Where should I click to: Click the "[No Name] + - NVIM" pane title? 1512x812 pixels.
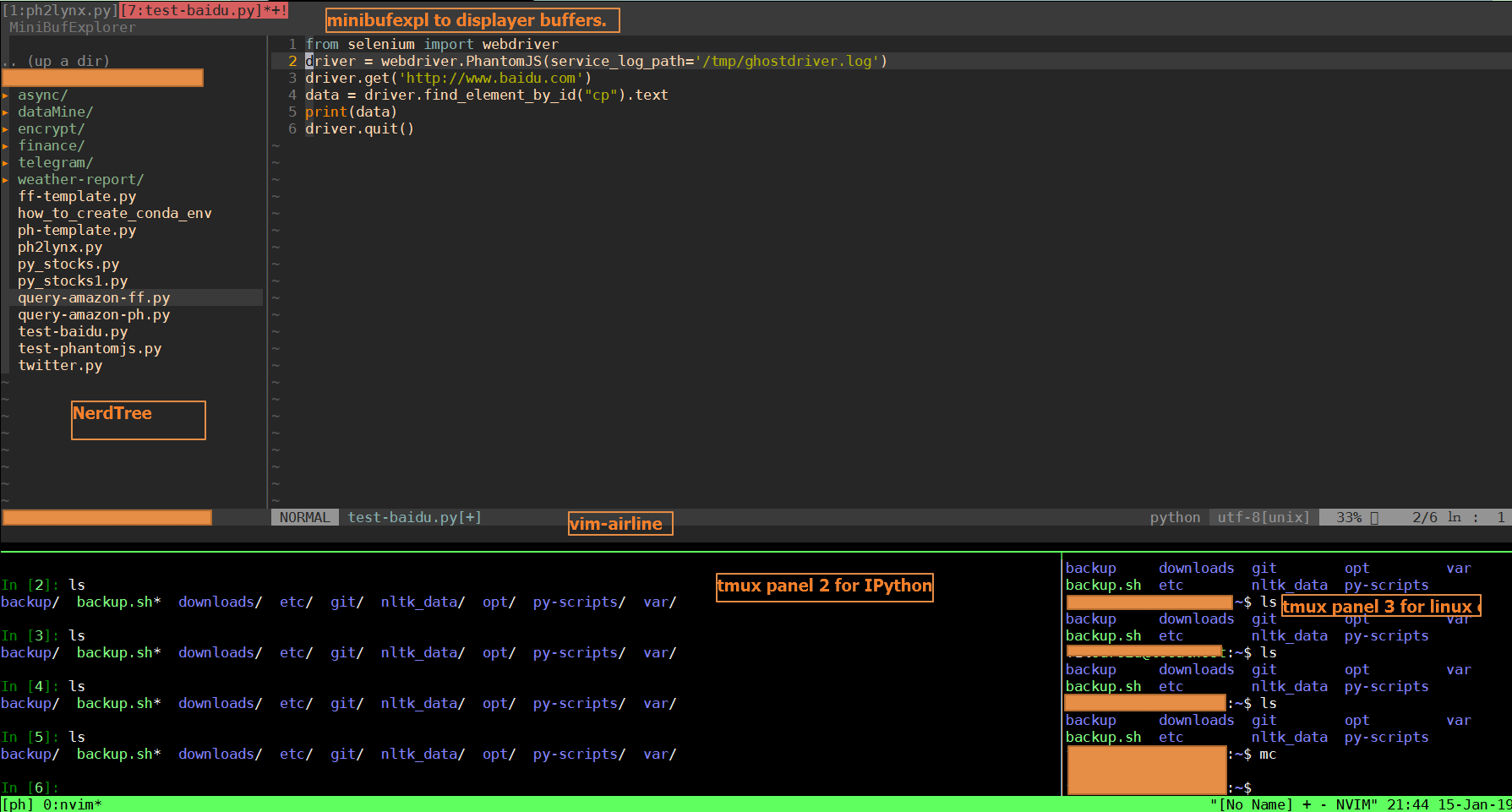[x=1293, y=804]
